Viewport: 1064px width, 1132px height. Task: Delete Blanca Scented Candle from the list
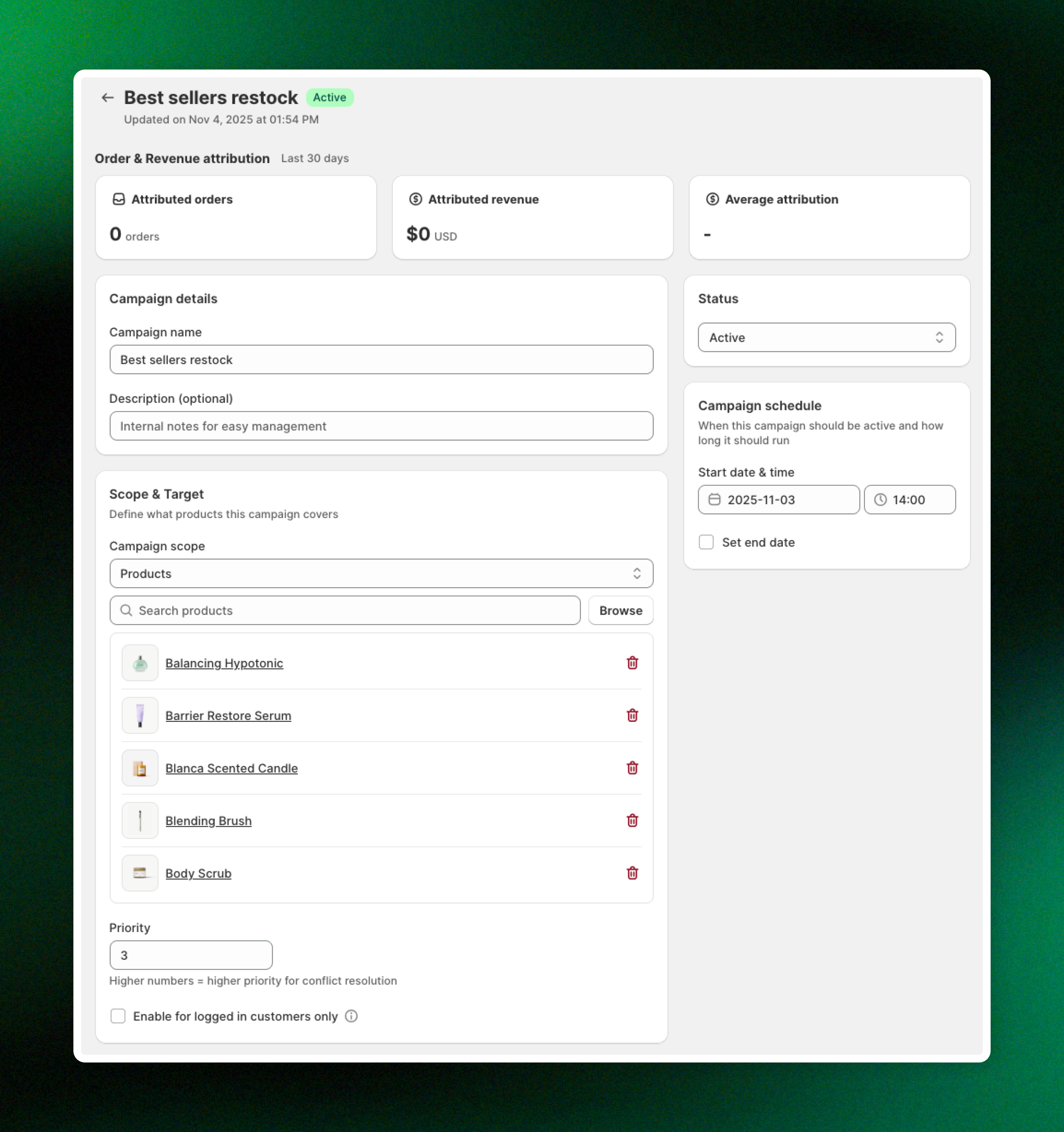pos(632,768)
